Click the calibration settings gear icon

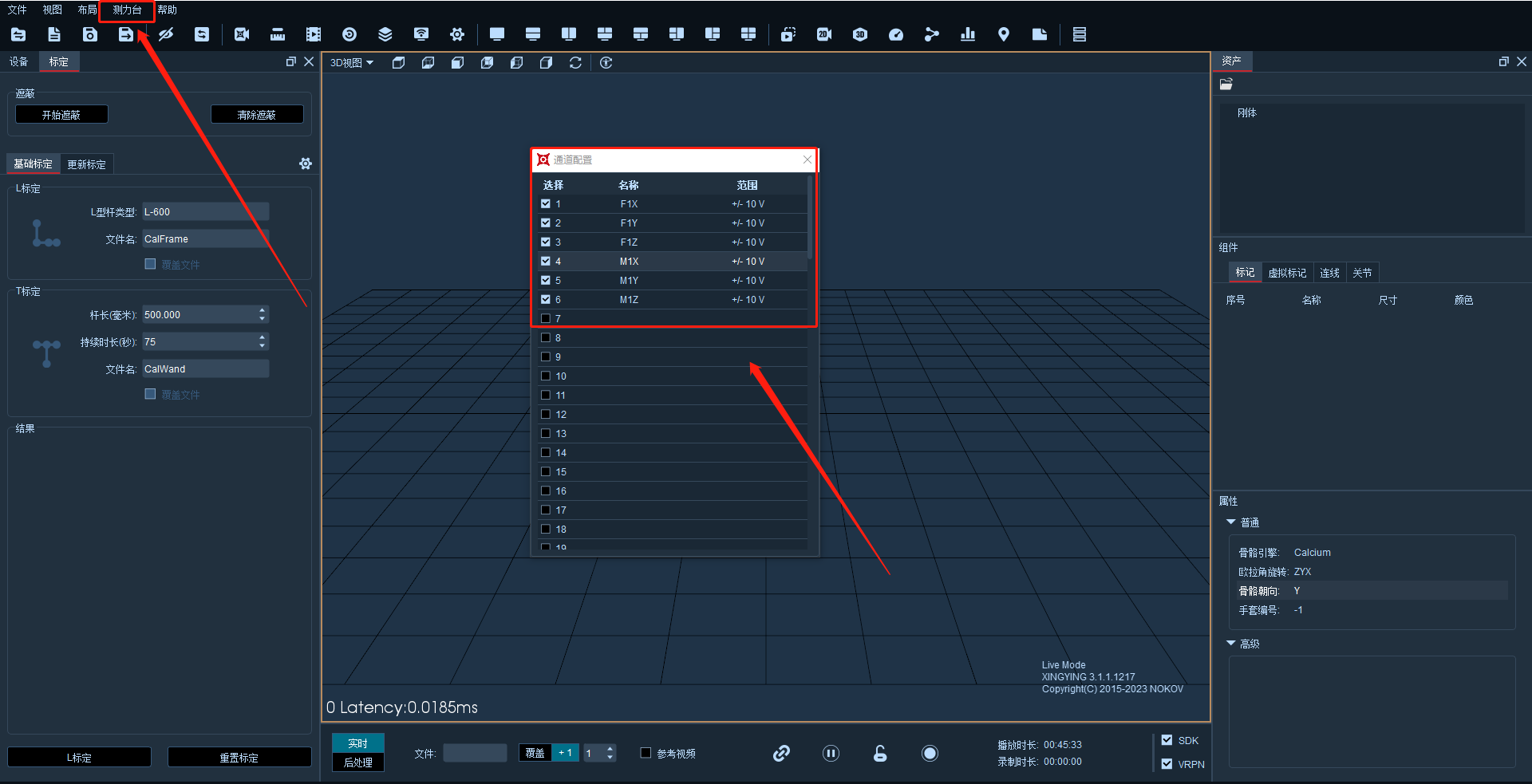tap(306, 163)
